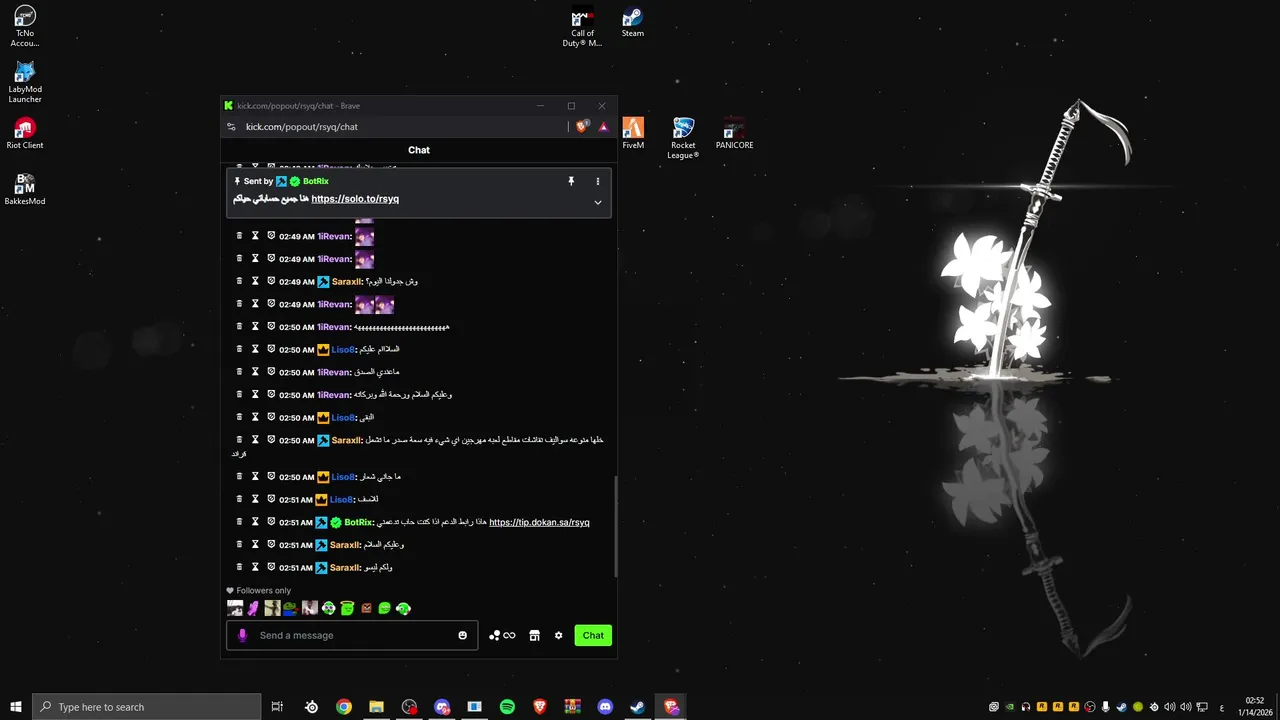This screenshot has width=1280, height=720.
Task: Click the chat window vertical scrollbar
Action: (x=615, y=525)
